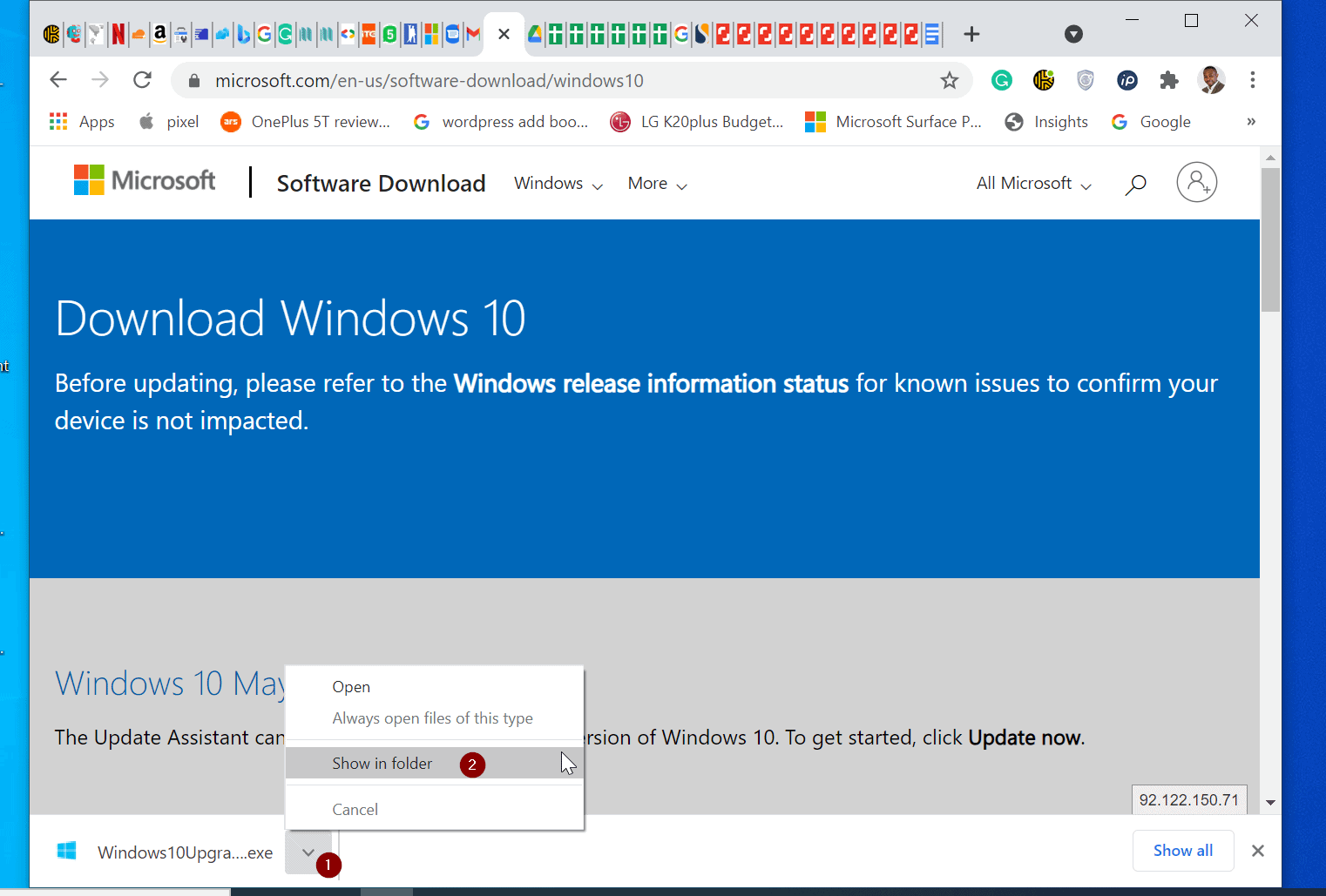Switch to the Bing tab
1326x896 pixels.
(243, 34)
